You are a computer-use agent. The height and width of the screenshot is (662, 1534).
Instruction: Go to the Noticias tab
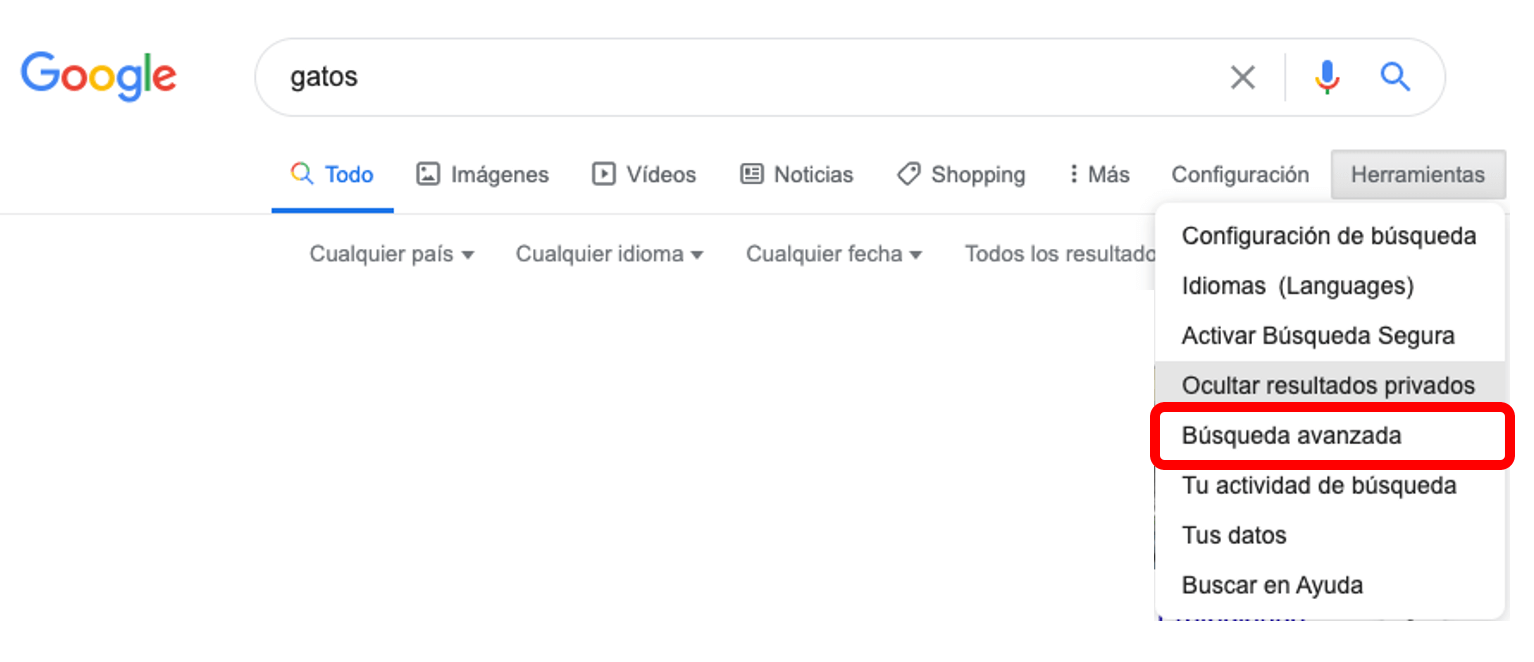[796, 175]
